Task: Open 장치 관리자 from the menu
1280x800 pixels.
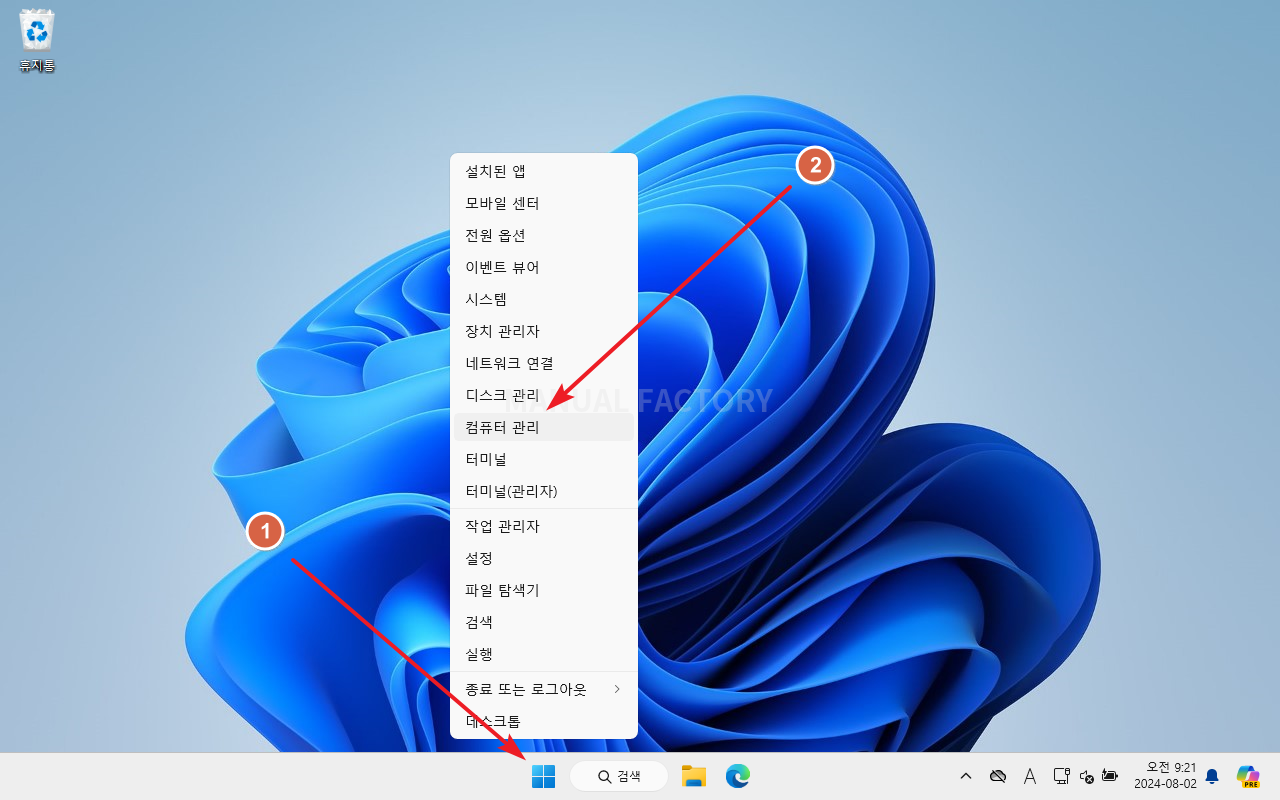Action: point(544,332)
